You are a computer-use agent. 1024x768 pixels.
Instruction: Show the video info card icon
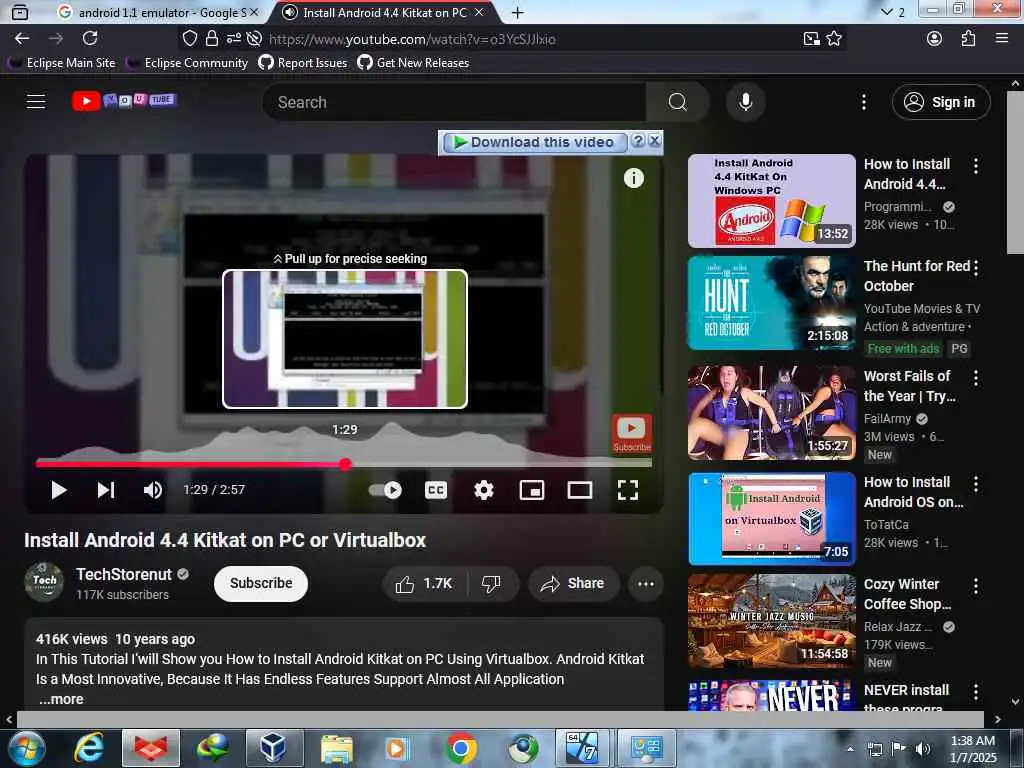(x=633, y=178)
